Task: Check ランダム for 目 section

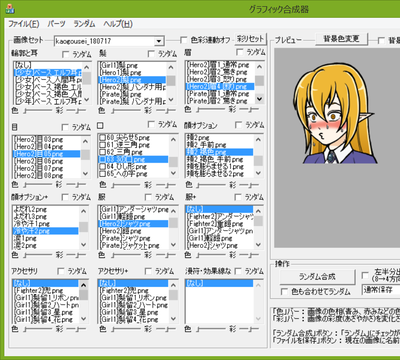Action: (65, 127)
